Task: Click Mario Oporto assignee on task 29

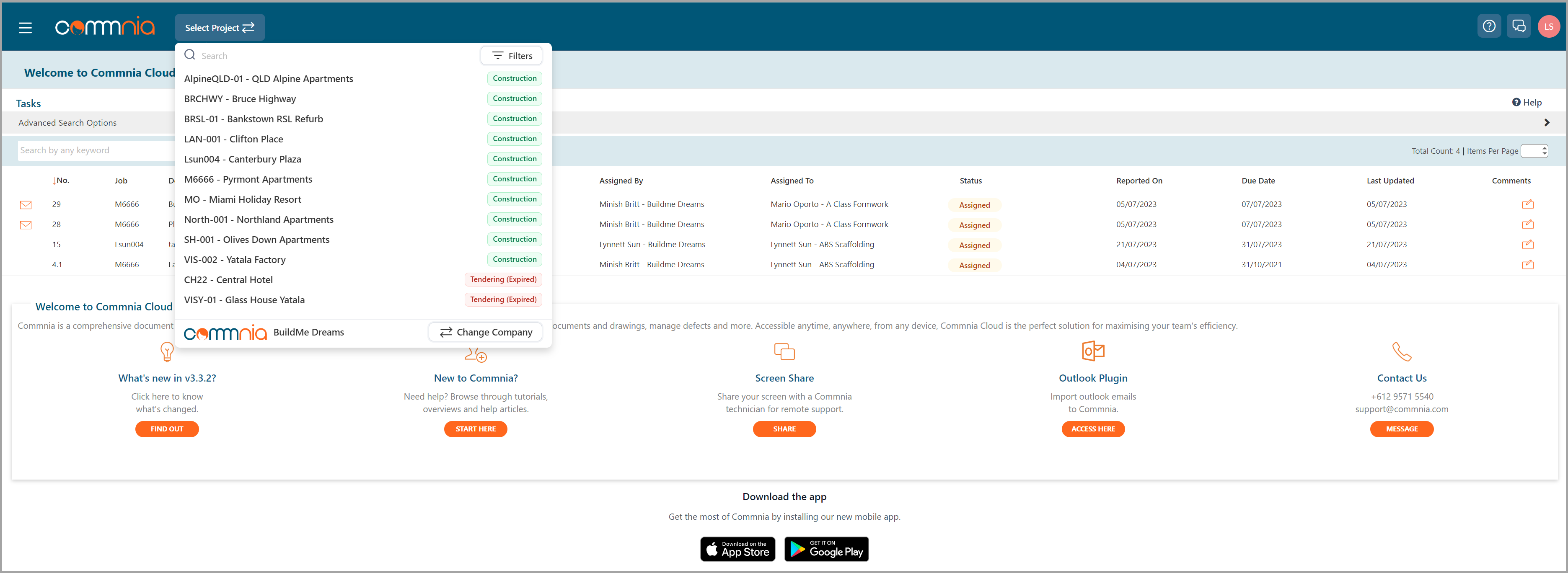Action: [x=829, y=204]
